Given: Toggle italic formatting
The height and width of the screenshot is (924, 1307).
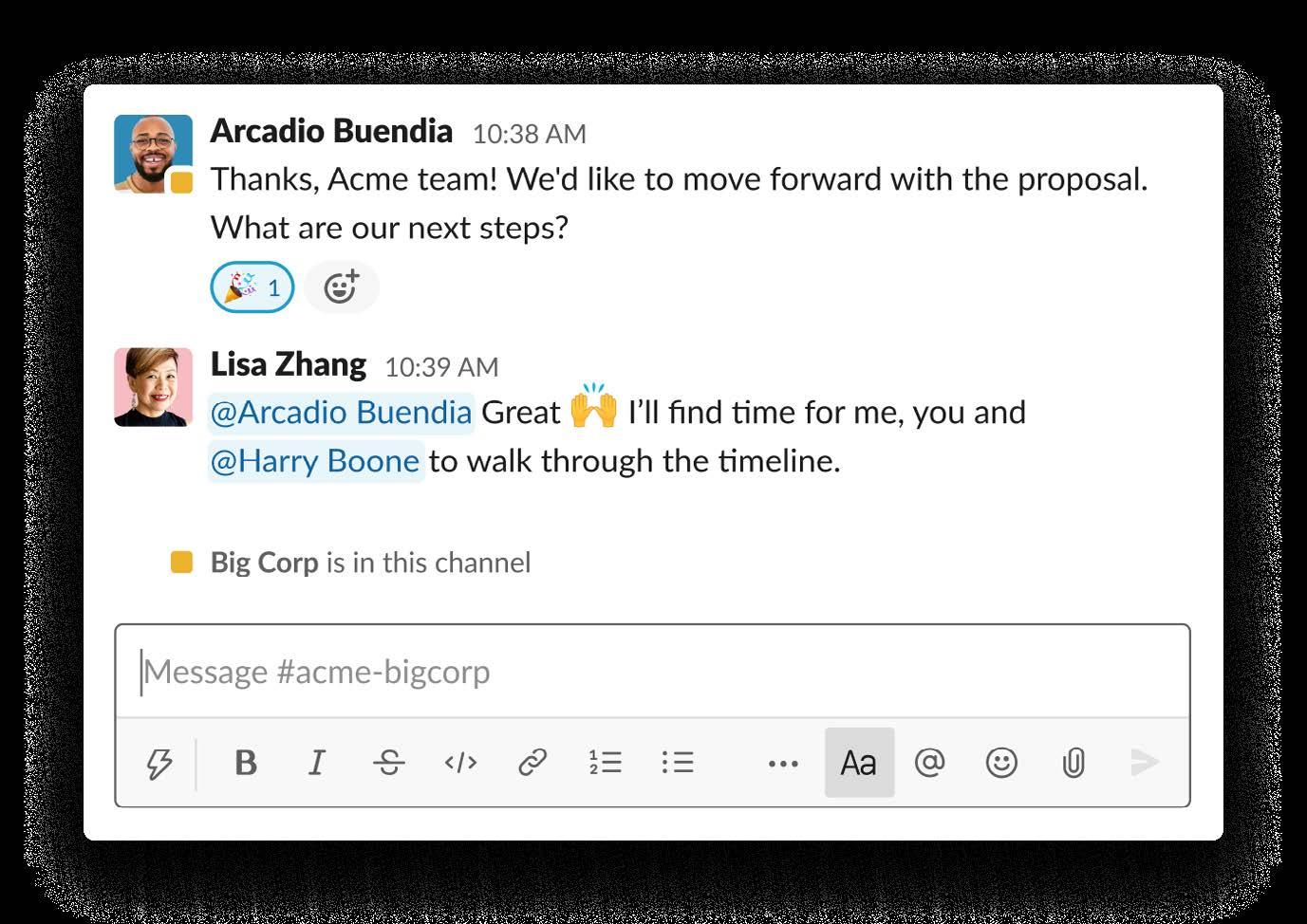Looking at the screenshot, I should 317,763.
